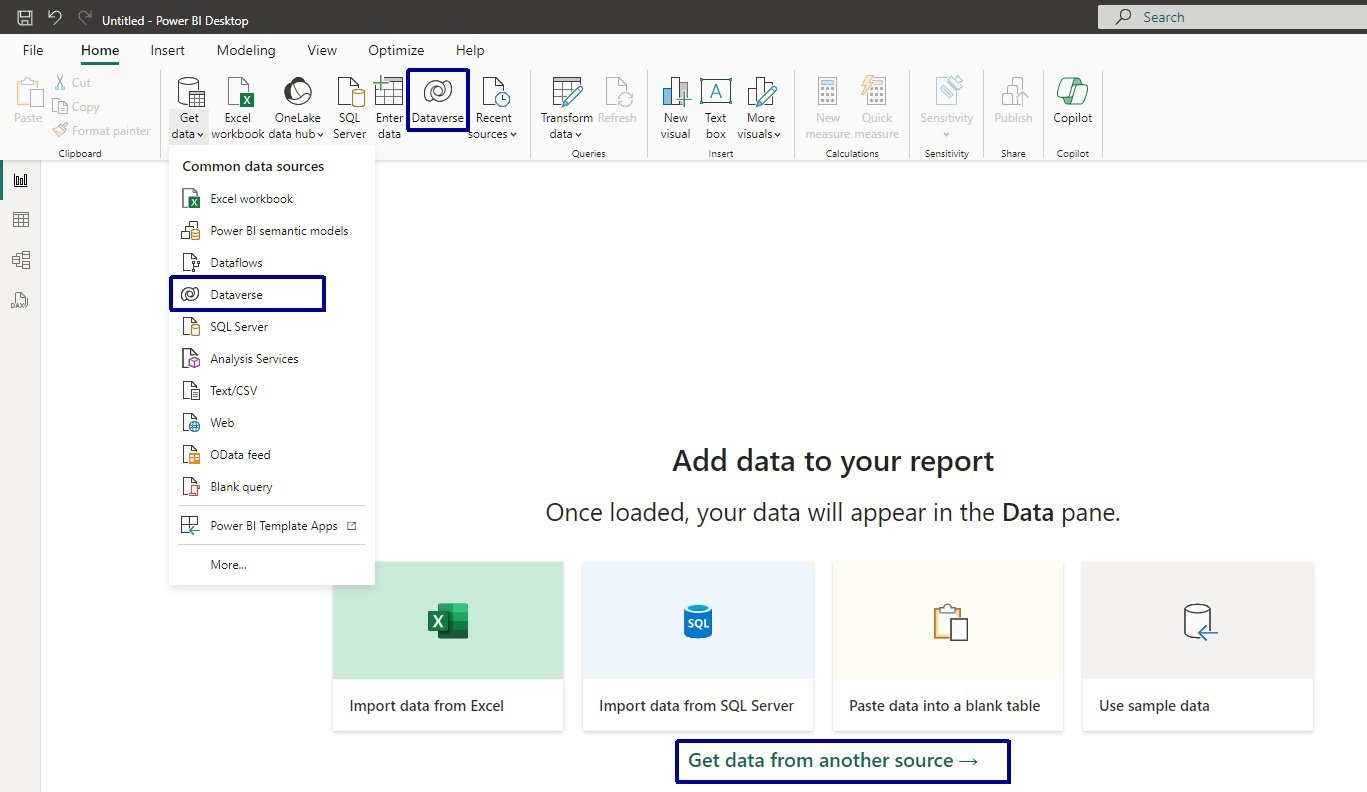Select the Home ribbon tab

[x=100, y=50]
